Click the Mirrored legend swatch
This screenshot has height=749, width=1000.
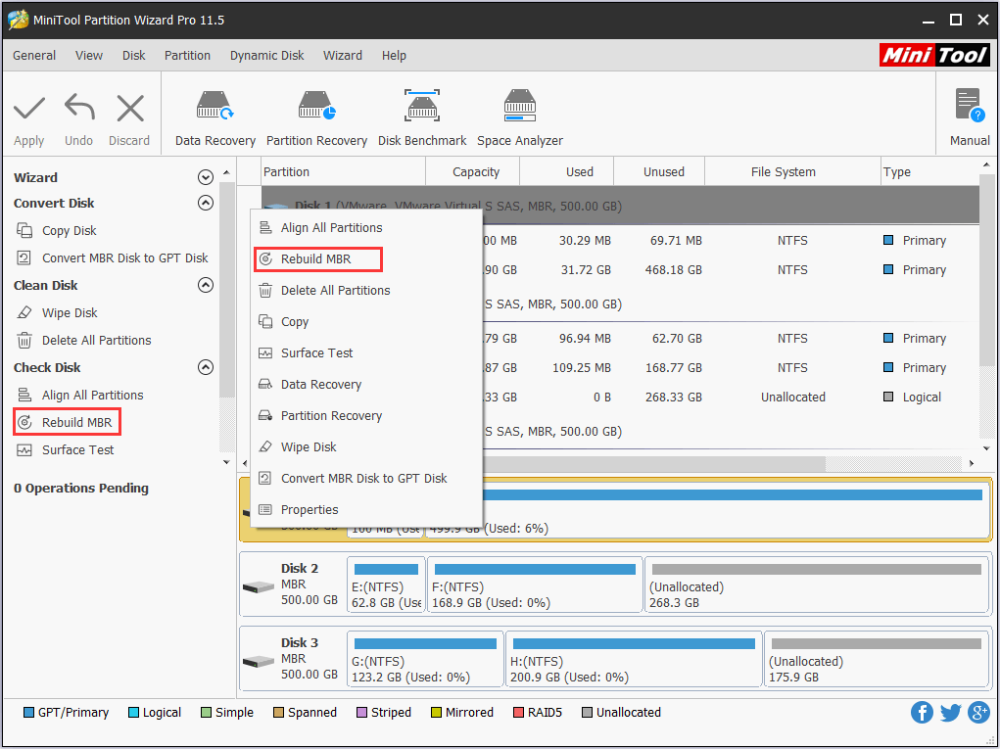tap(436, 712)
